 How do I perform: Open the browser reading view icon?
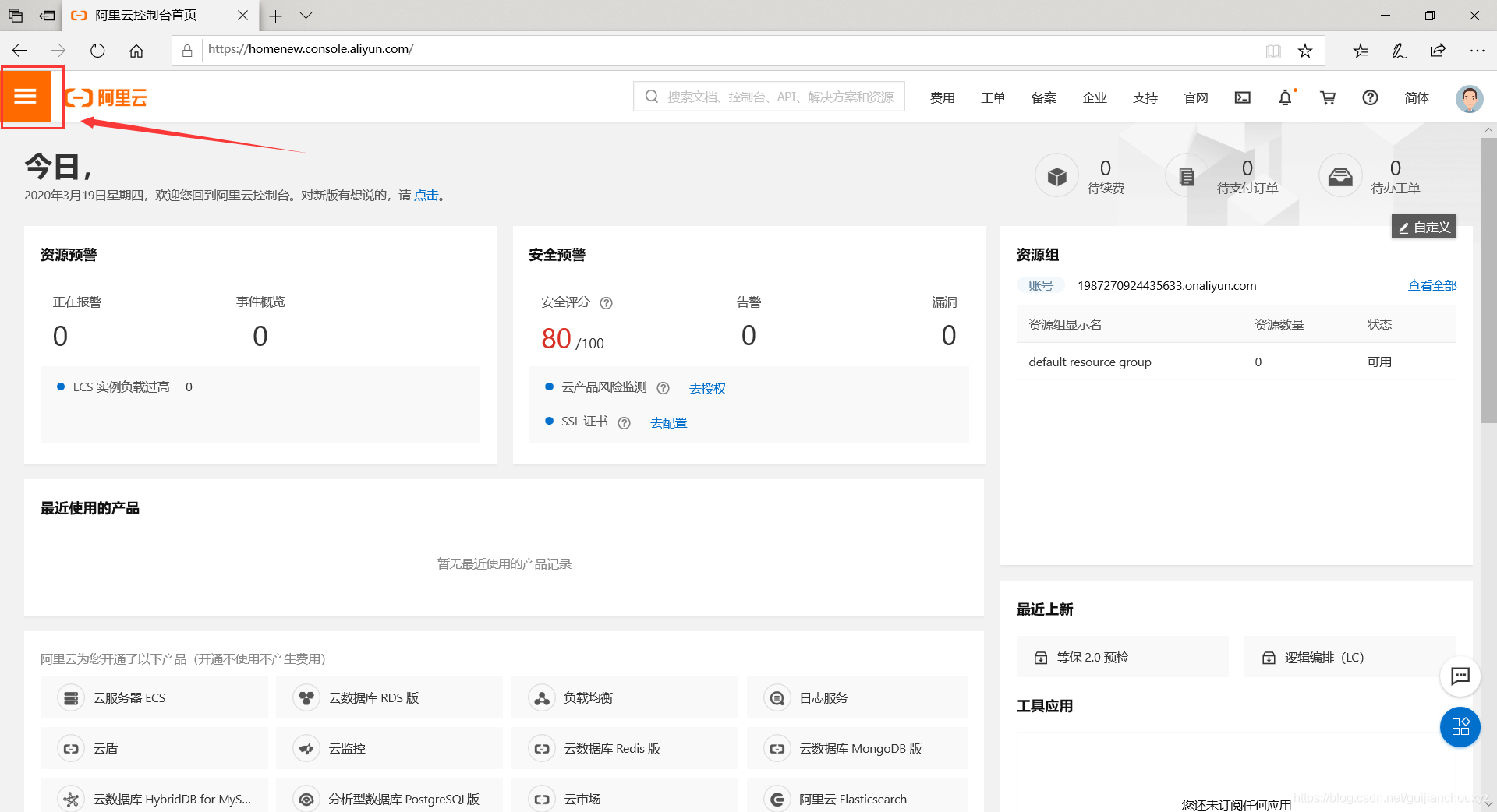1273,51
